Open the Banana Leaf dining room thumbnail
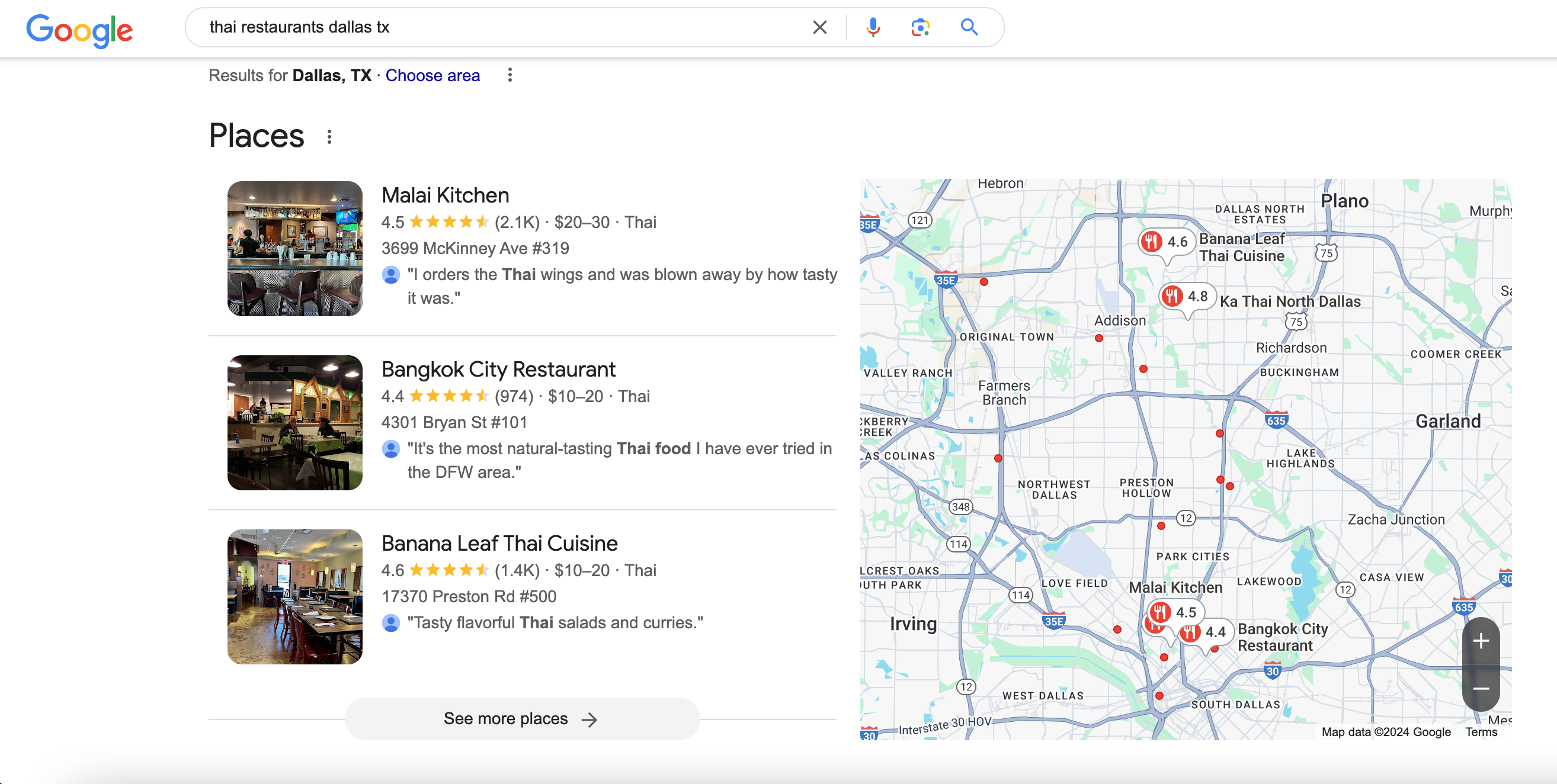Viewport: 1557px width, 784px height. [x=295, y=597]
